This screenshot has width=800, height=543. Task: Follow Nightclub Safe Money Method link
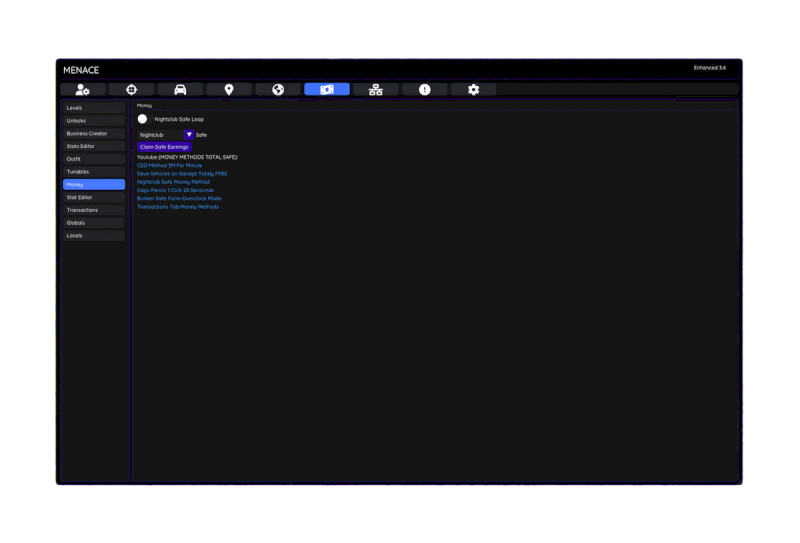pyautogui.click(x=173, y=182)
